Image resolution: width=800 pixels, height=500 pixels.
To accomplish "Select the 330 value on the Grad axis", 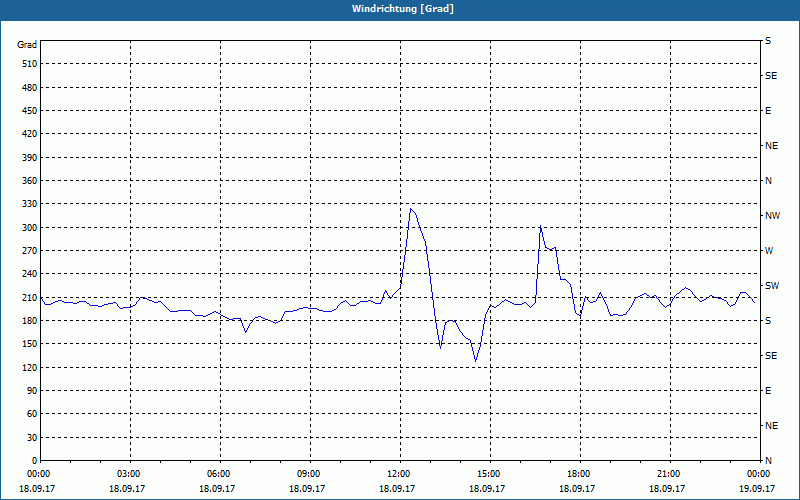I will pyautogui.click(x=30, y=204).
